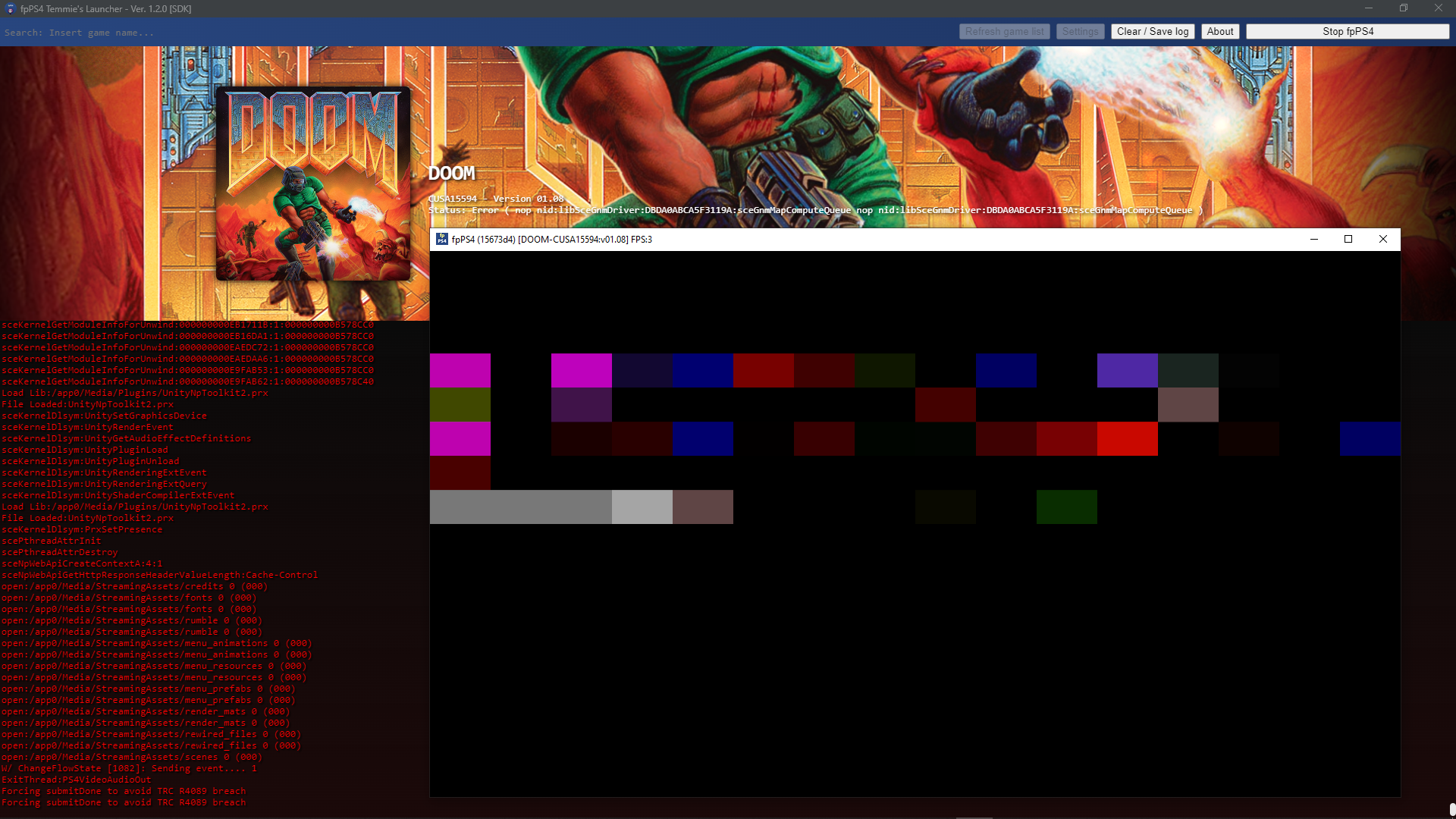Click the light gray bar in the render output
Viewport: 1456px width, 819px height.
642,507
